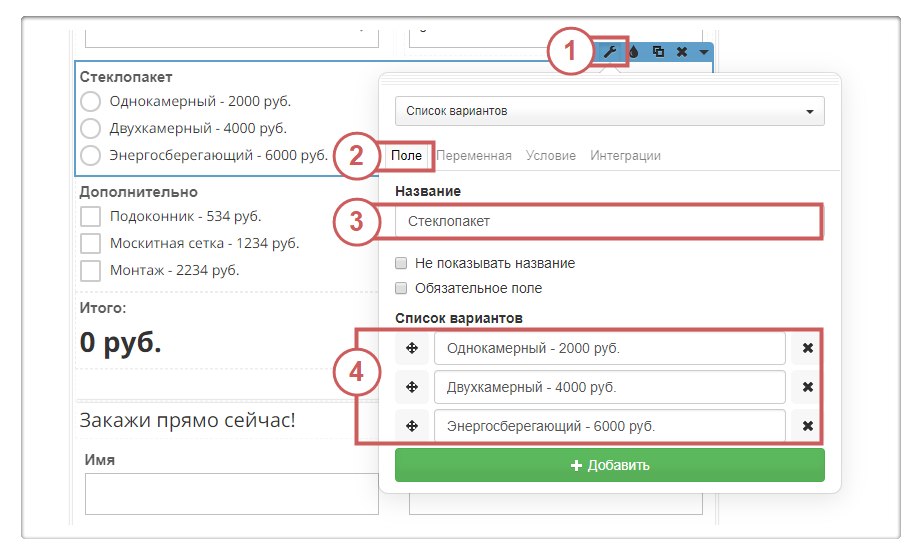
Task: Toggle the Обязательное поле checkbox
Action: pos(401,288)
